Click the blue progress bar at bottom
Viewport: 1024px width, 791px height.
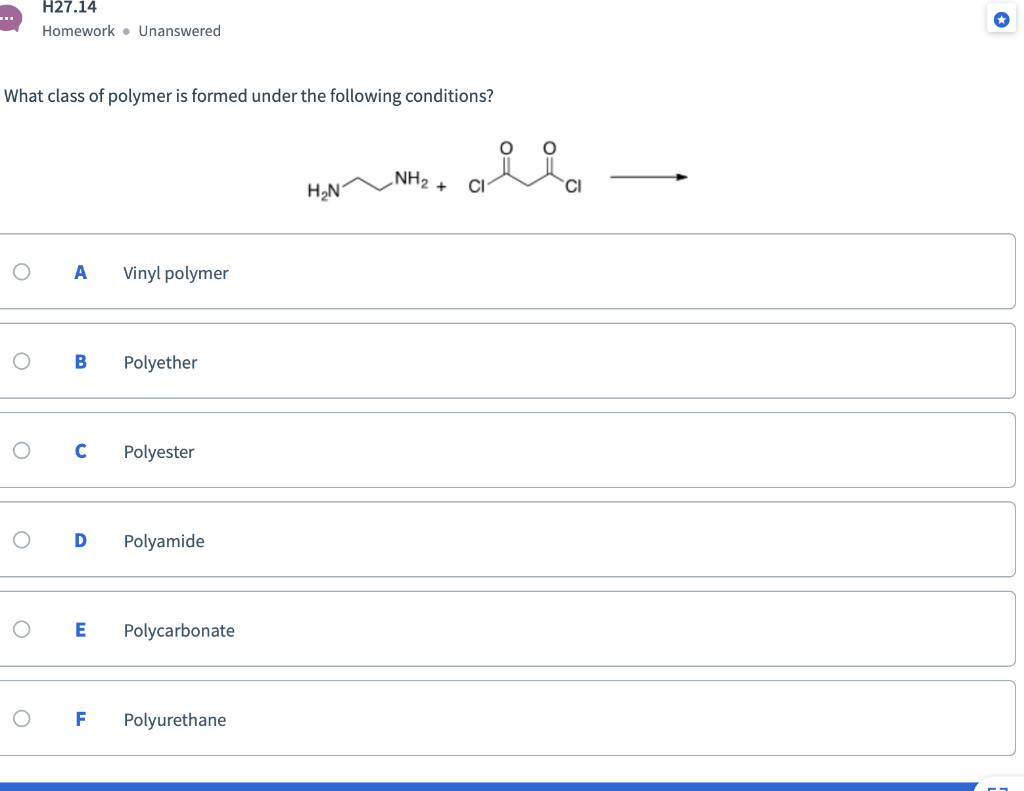pos(500,783)
